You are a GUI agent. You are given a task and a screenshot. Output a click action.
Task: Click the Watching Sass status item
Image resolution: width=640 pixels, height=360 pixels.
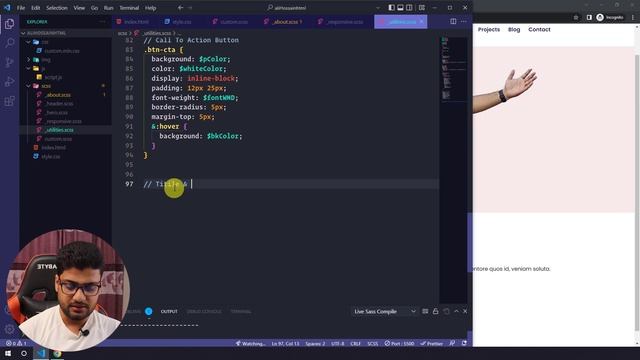pos(250,343)
